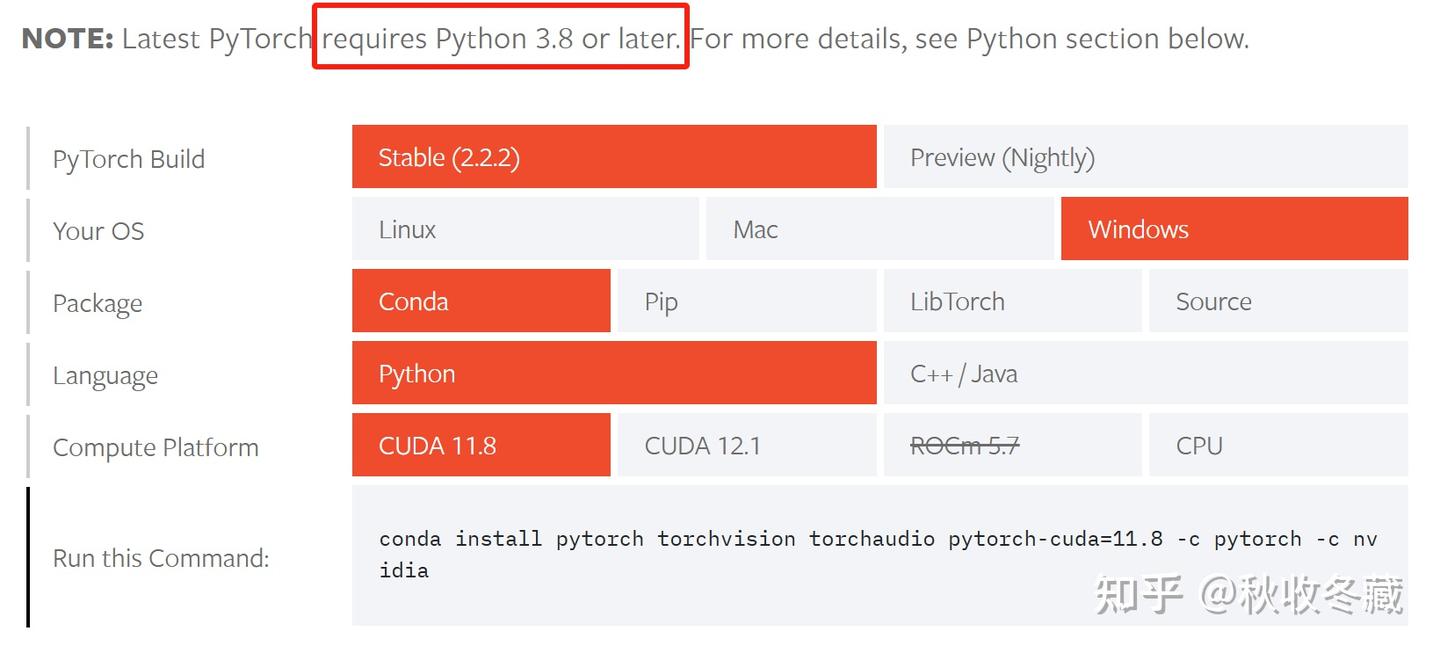Click the PyTorch Build row label

point(128,158)
